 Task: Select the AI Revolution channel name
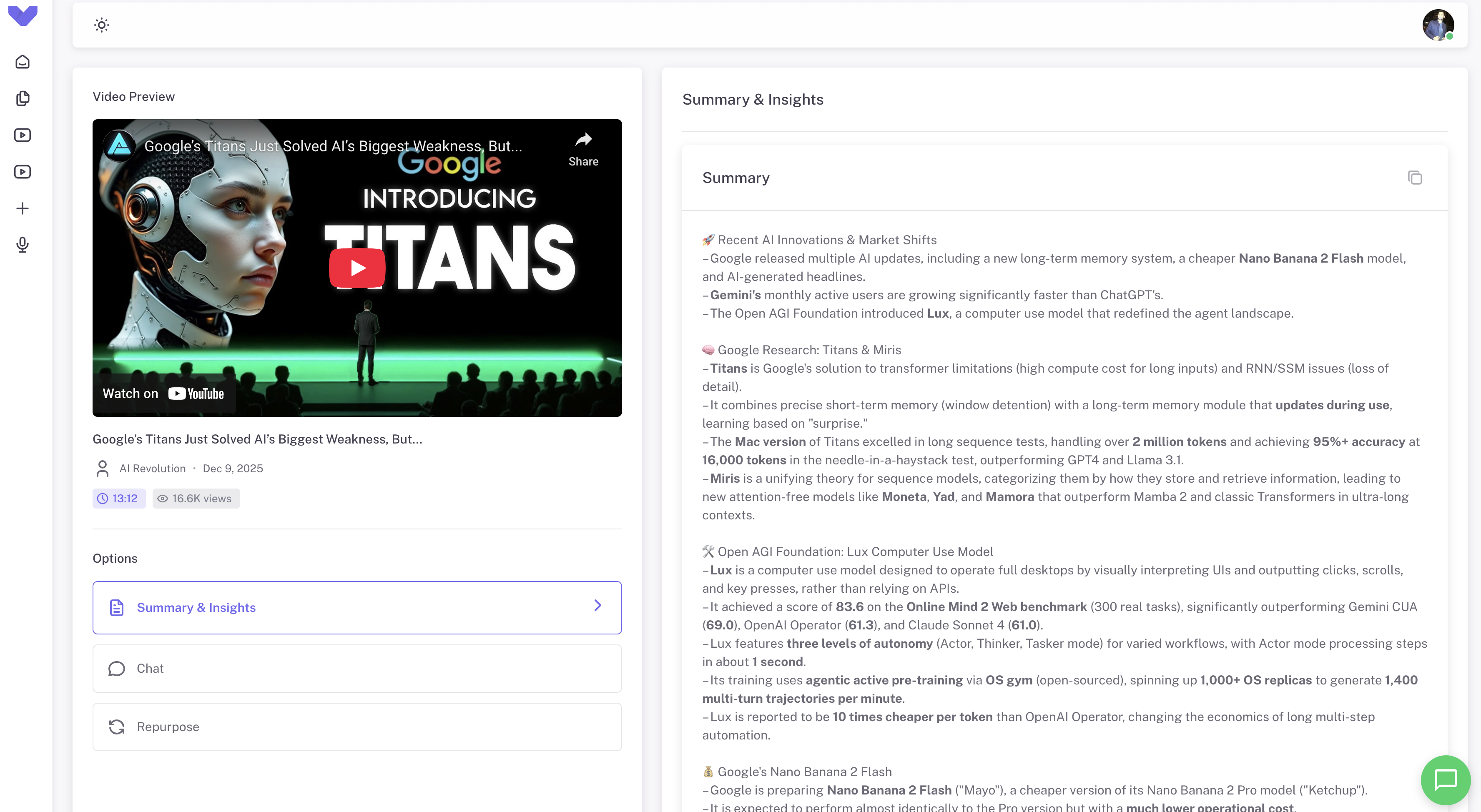pos(152,469)
